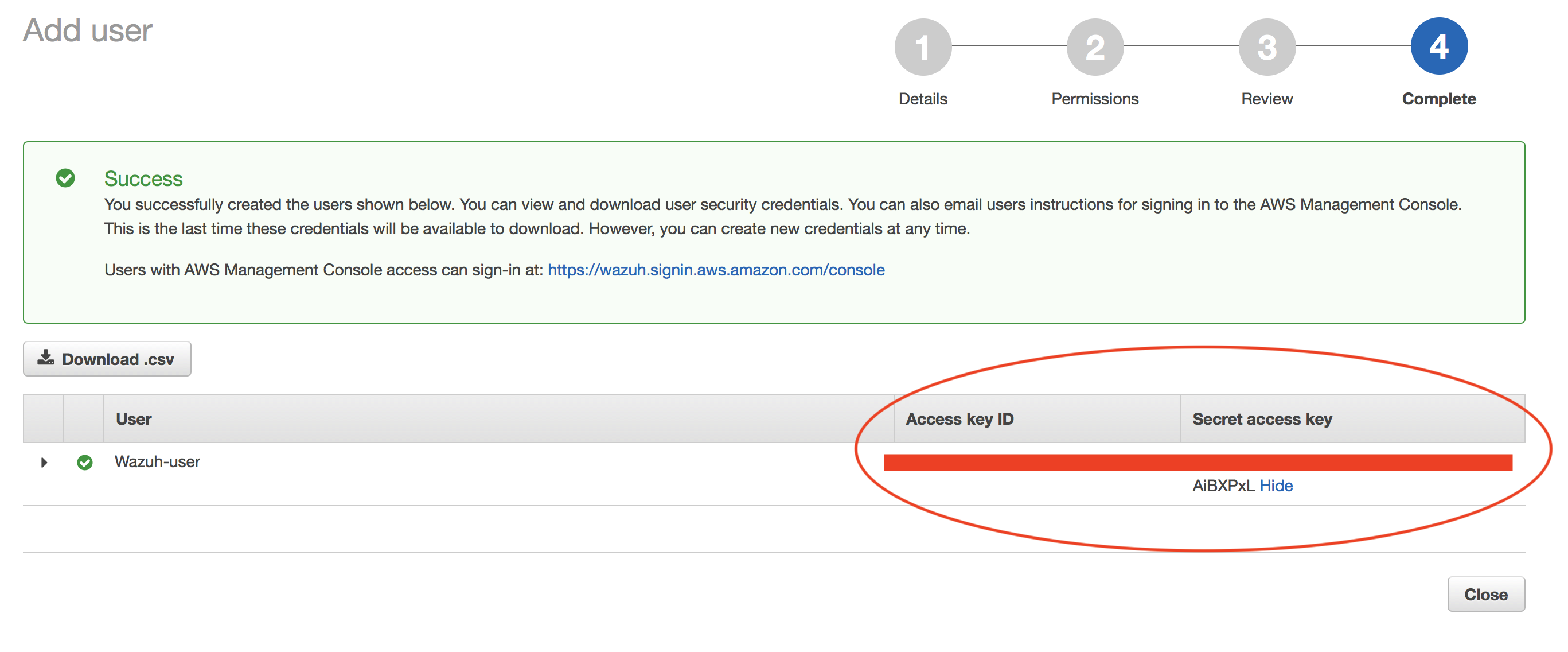Open the wazuh sign-in console link
Screen dimensions: 1568x652
pos(716,270)
